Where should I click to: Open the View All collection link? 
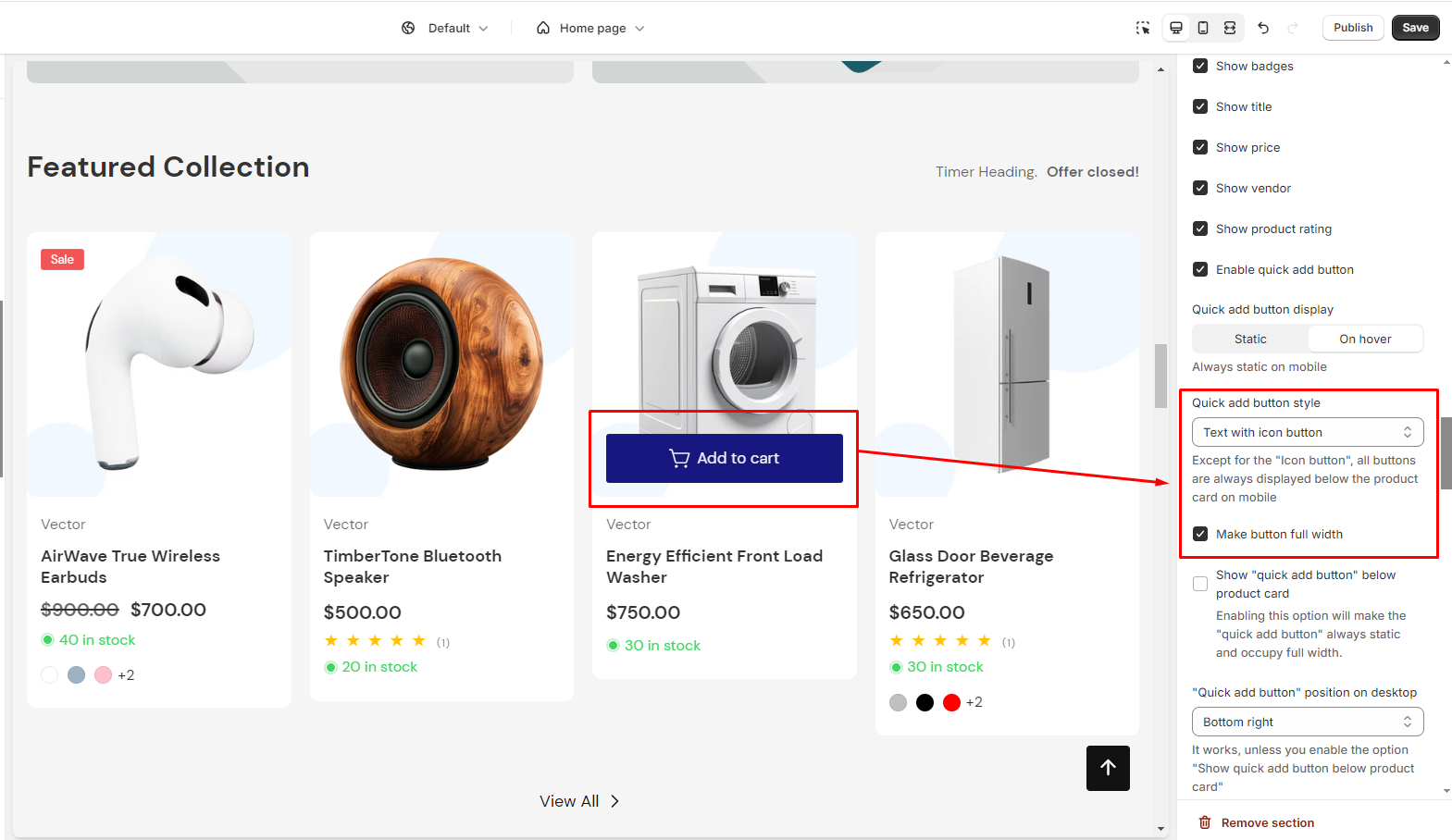tap(578, 801)
